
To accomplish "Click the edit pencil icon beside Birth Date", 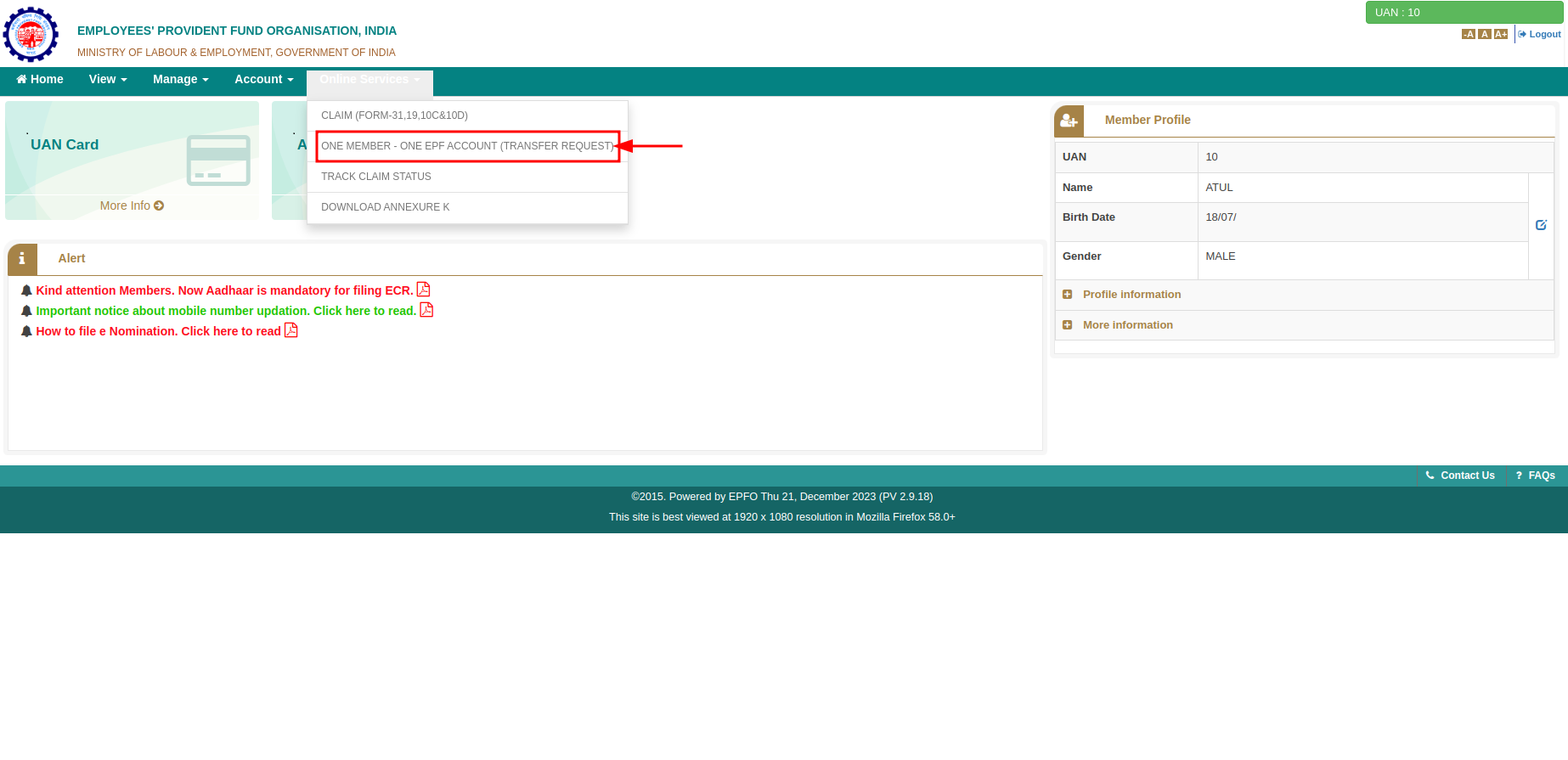I will tap(1541, 225).
